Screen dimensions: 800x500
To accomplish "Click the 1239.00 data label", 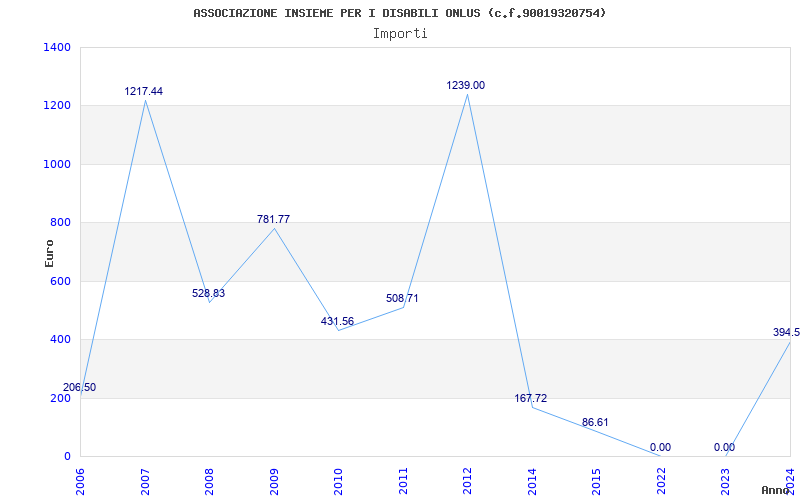I will 466,85.
